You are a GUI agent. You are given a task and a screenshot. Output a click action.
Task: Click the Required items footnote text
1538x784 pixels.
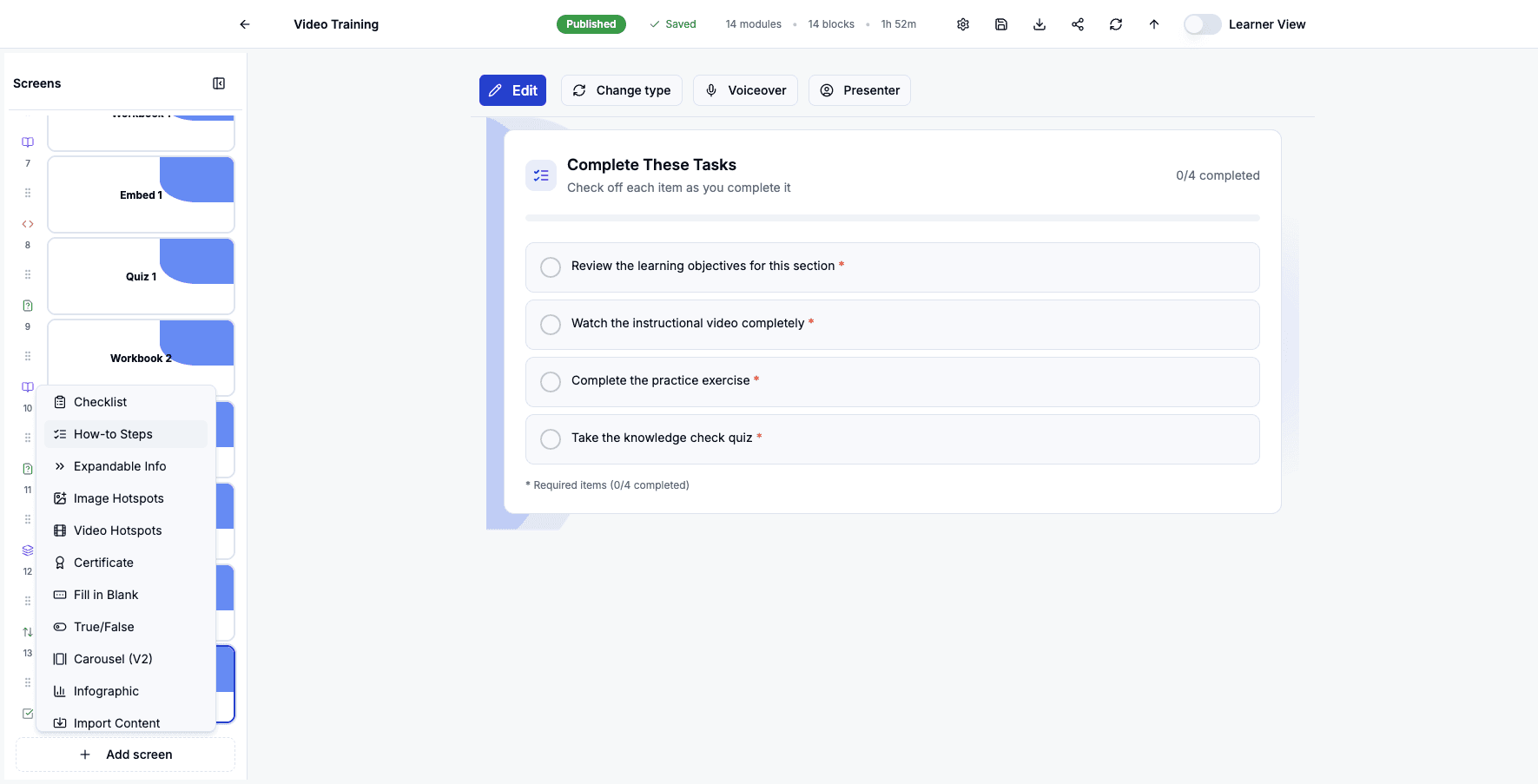click(x=607, y=485)
